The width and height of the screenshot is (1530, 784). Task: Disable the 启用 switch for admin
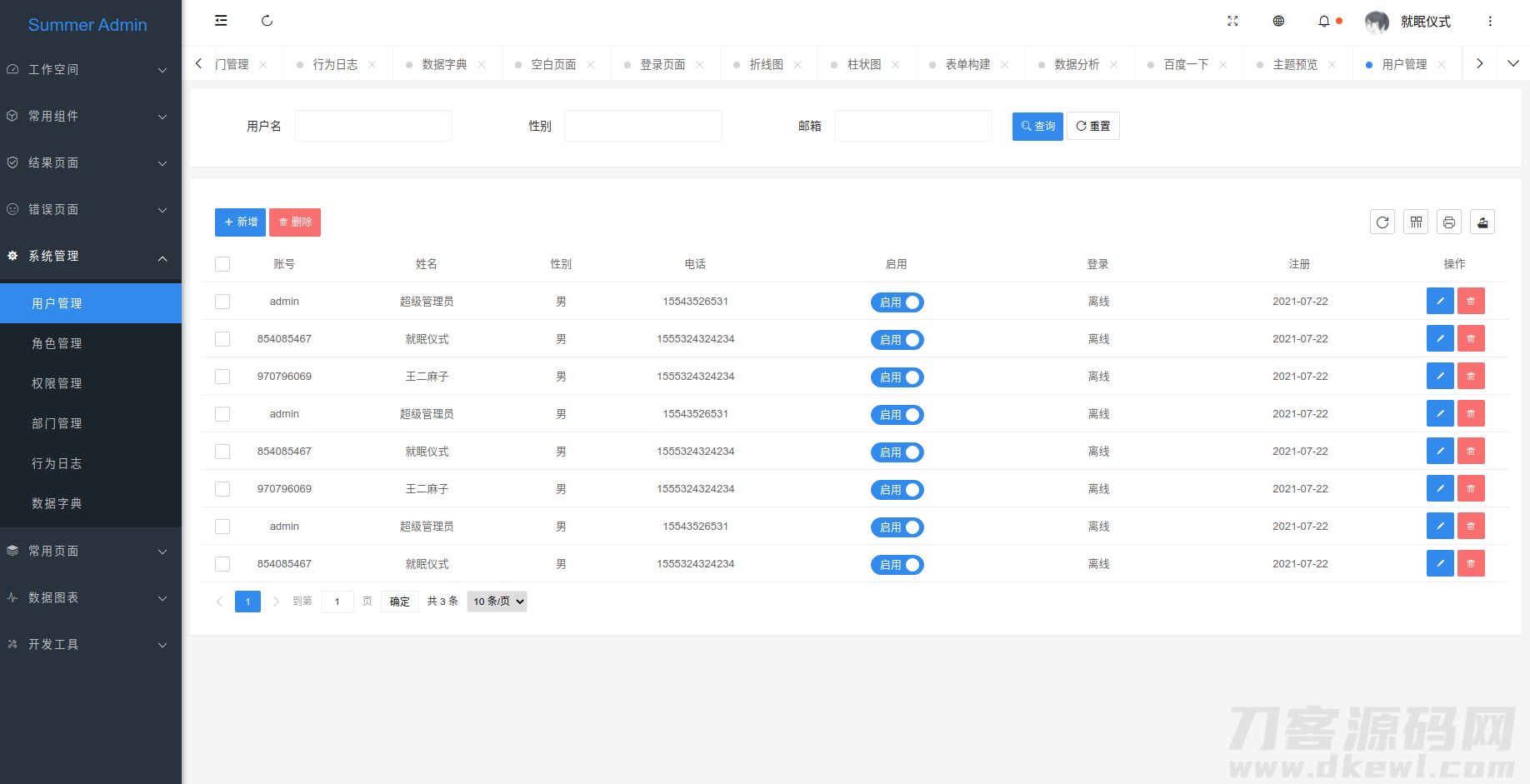coord(897,302)
